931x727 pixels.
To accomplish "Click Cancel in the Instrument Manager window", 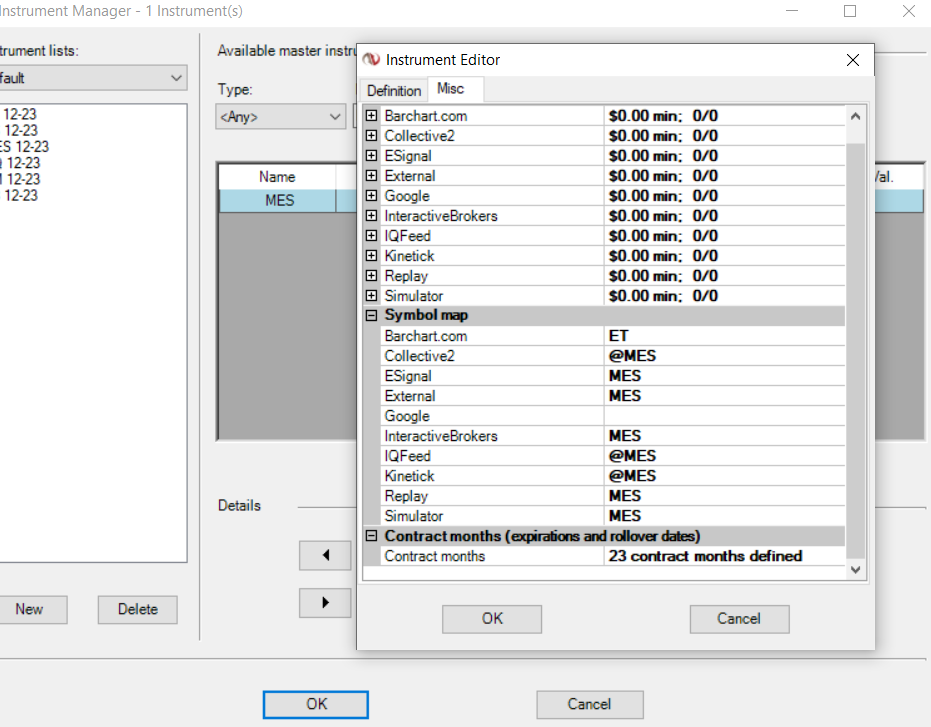I will coord(590,704).
